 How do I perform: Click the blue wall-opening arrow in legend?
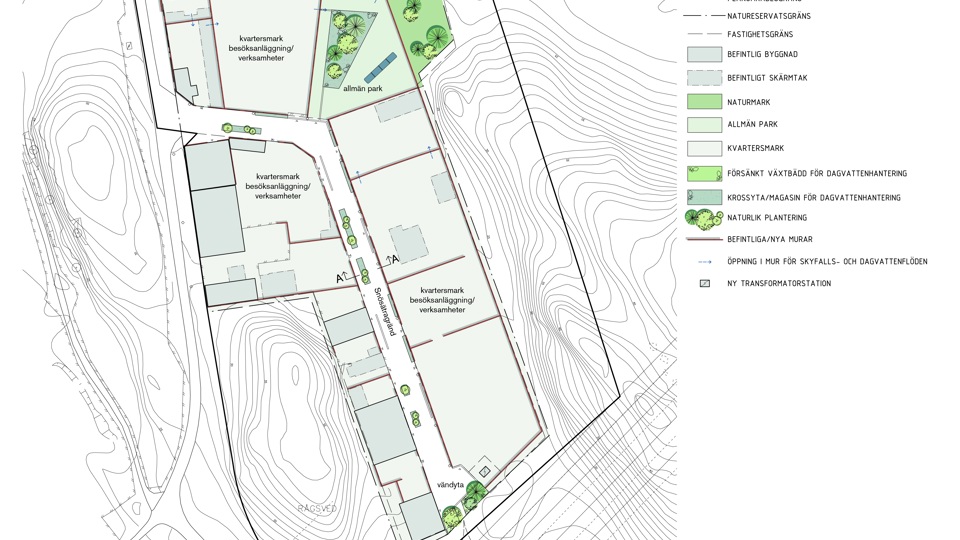click(704, 262)
